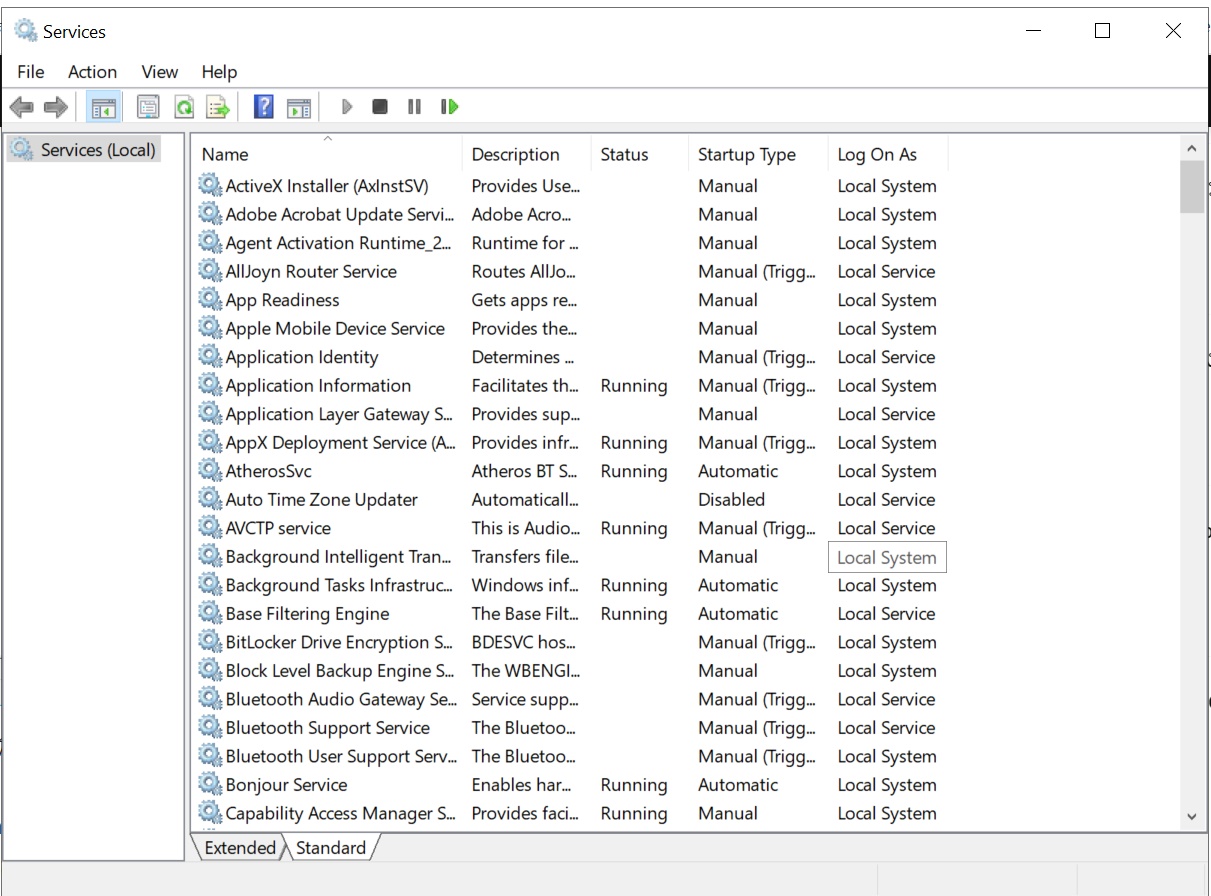Viewport: 1211px width, 896px height.
Task: Click gear icon beside AVCTP service
Action: click(x=210, y=527)
